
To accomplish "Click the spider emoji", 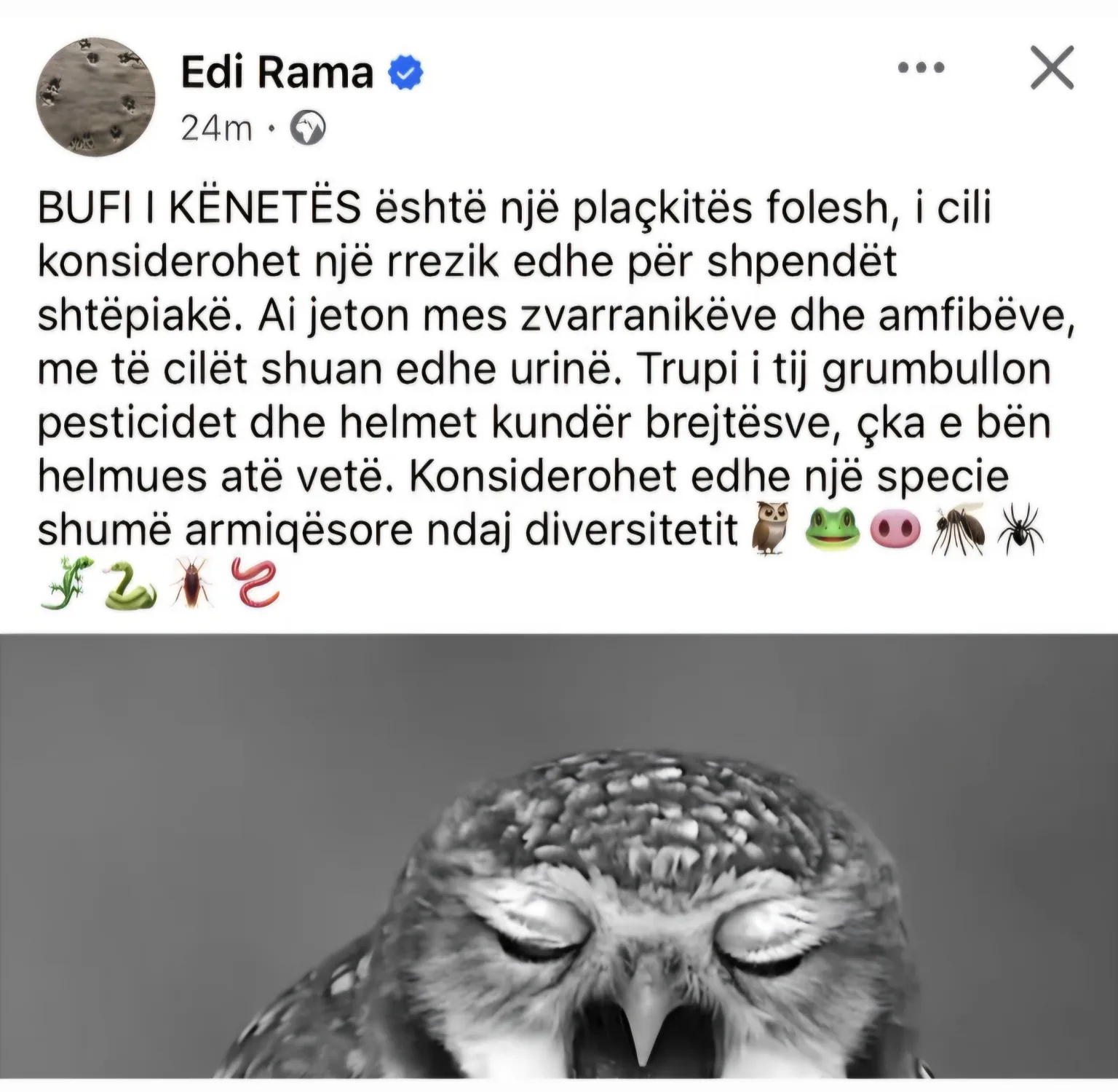I will (x=1022, y=529).
